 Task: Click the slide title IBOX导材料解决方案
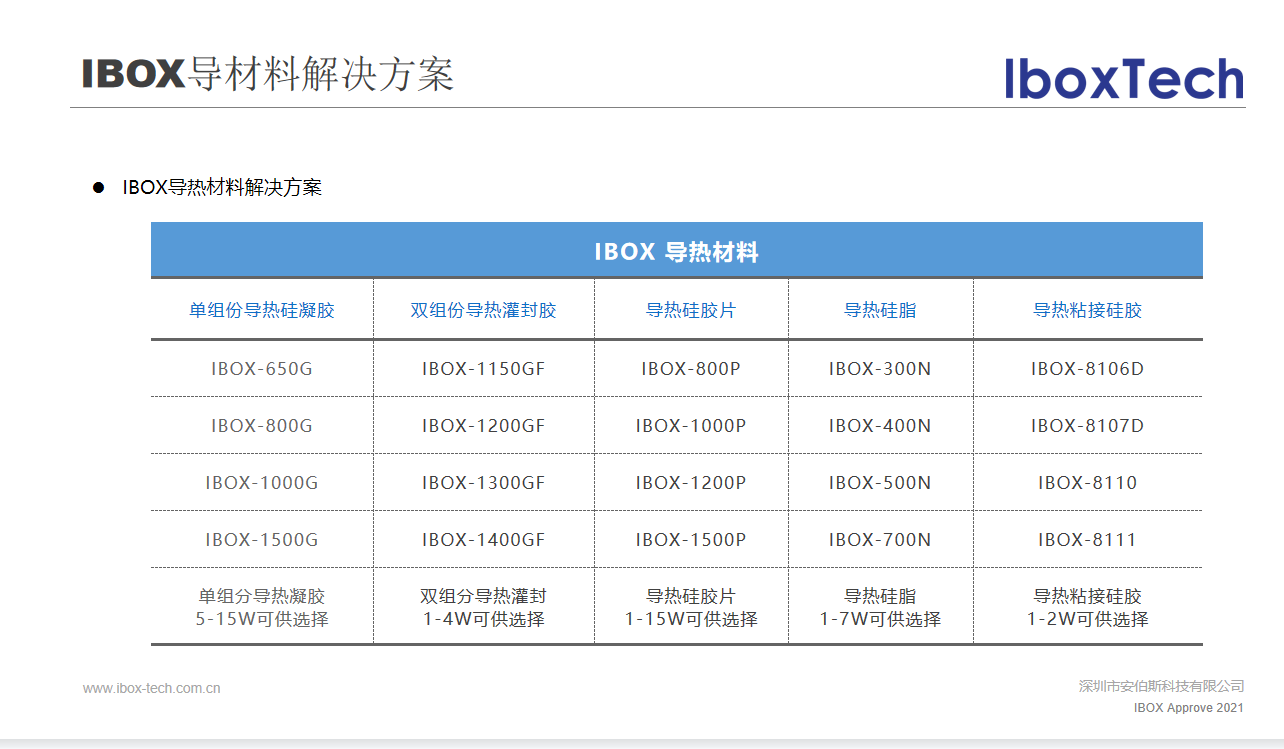tap(268, 74)
